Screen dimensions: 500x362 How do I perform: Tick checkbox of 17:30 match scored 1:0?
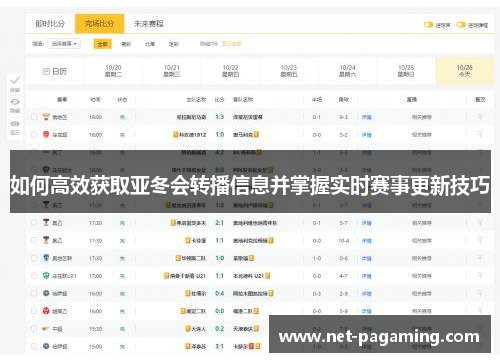[x=34, y=258]
